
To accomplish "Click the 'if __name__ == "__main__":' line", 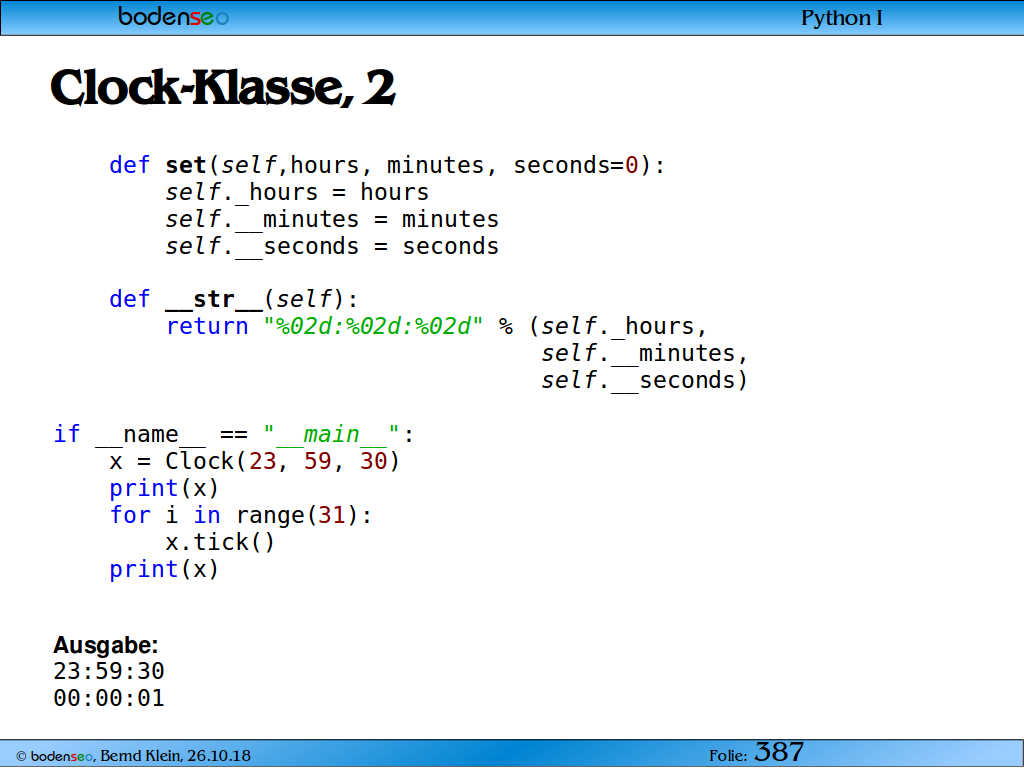I will (234, 434).
